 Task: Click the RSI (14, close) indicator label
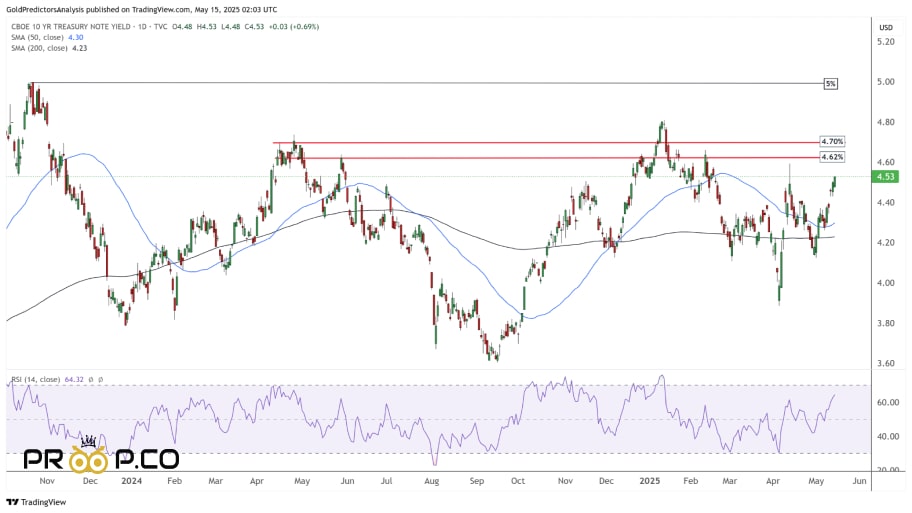[x=35, y=379]
